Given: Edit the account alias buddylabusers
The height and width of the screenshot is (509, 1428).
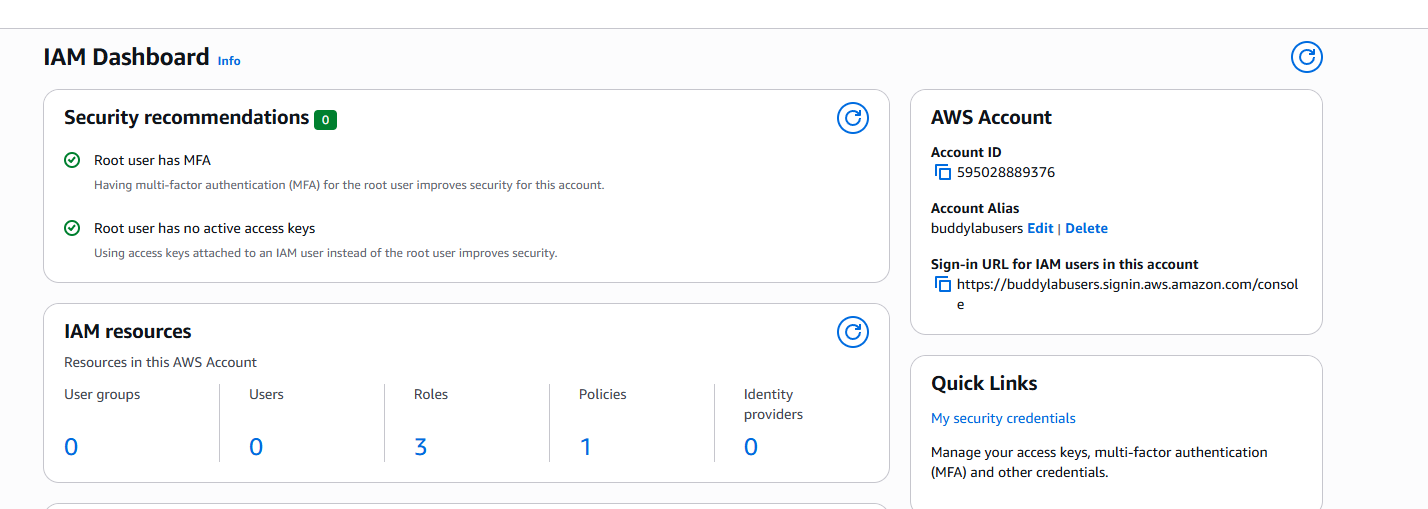Looking at the screenshot, I should click(x=1040, y=228).
